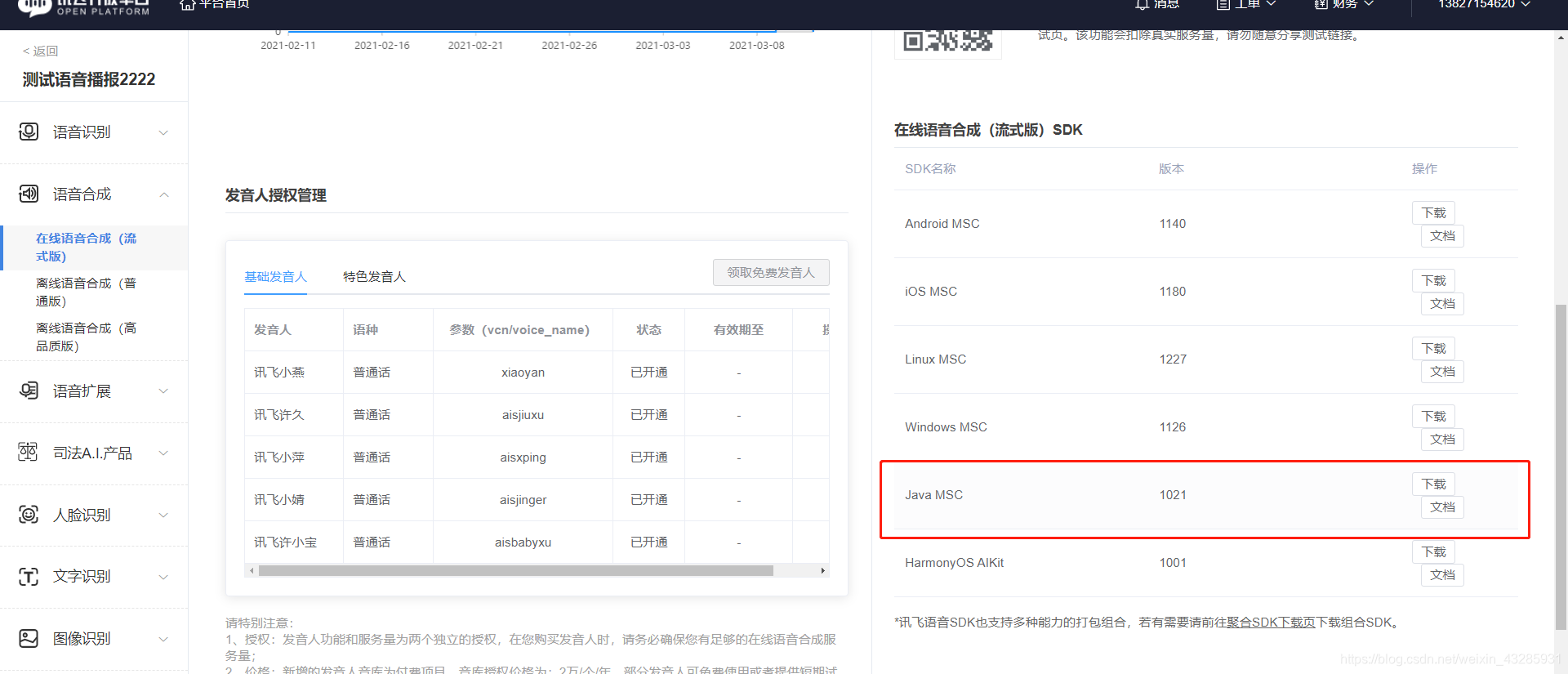Click the Java MSC version 1021
Viewport: 1568px width, 674px height.
(x=1173, y=495)
